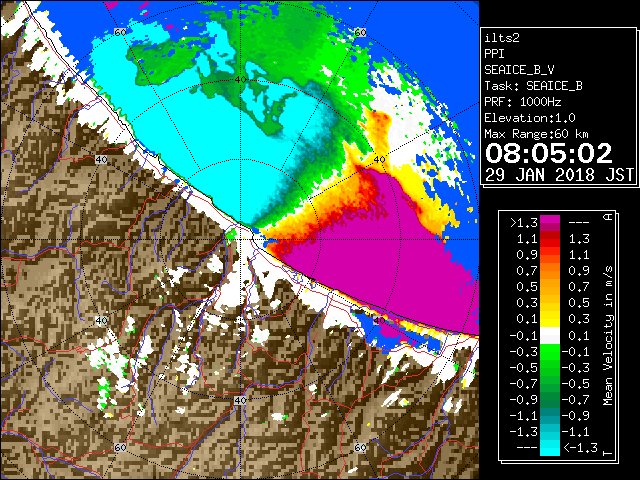Click the magenta swatch atop the velocity color bar

[550, 219]
